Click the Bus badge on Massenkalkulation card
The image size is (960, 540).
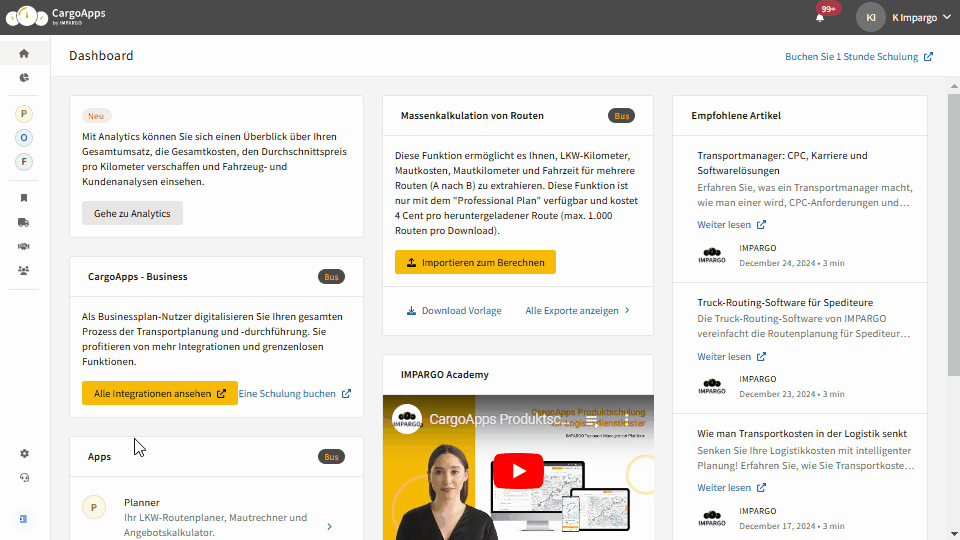pyautogui.click(x=621, y=116)
